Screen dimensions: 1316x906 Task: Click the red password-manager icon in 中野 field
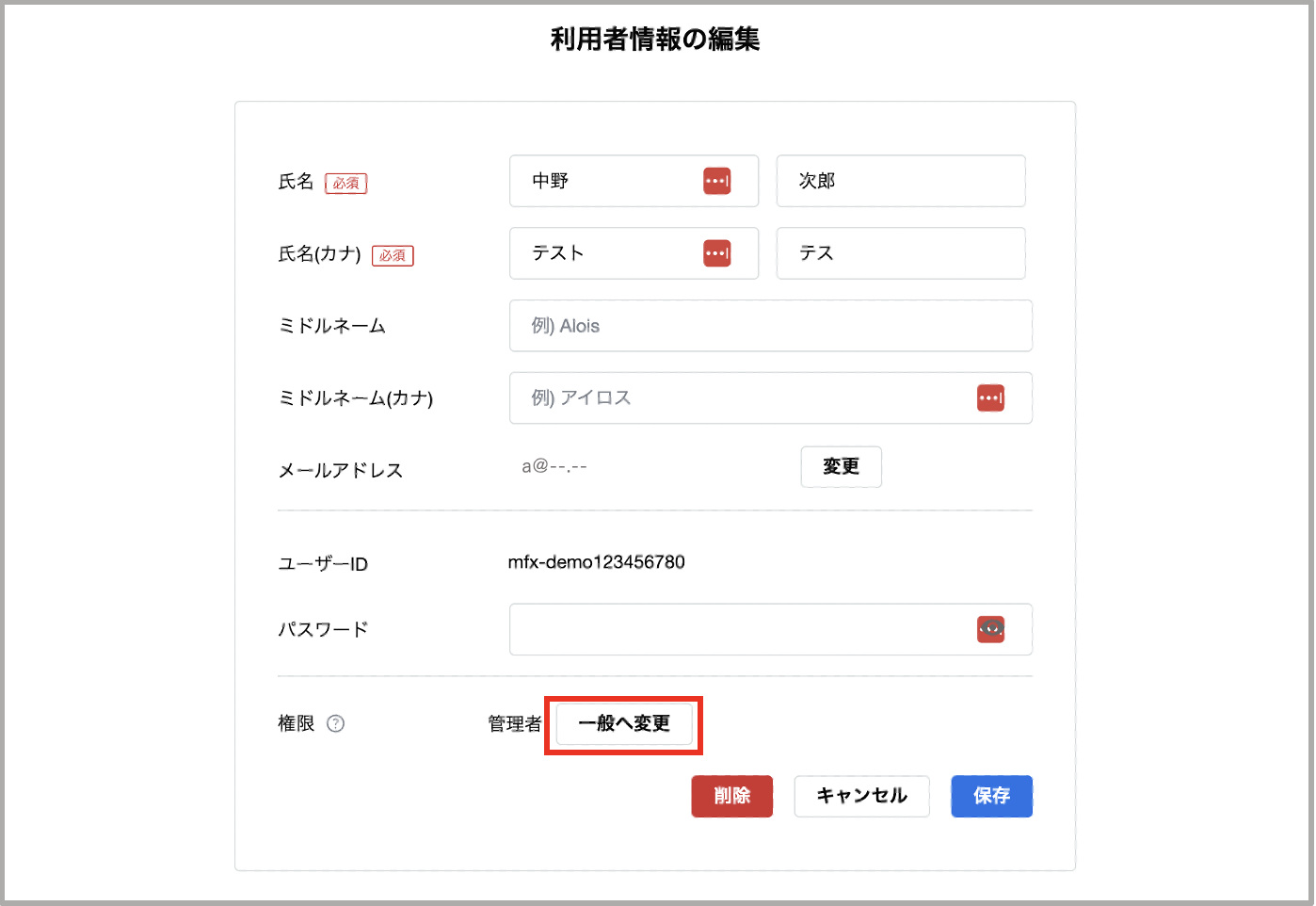[716, 181]
